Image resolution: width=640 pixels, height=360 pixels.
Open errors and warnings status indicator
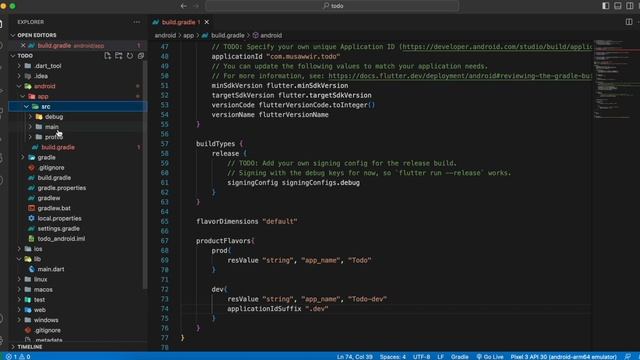[18, 356]
